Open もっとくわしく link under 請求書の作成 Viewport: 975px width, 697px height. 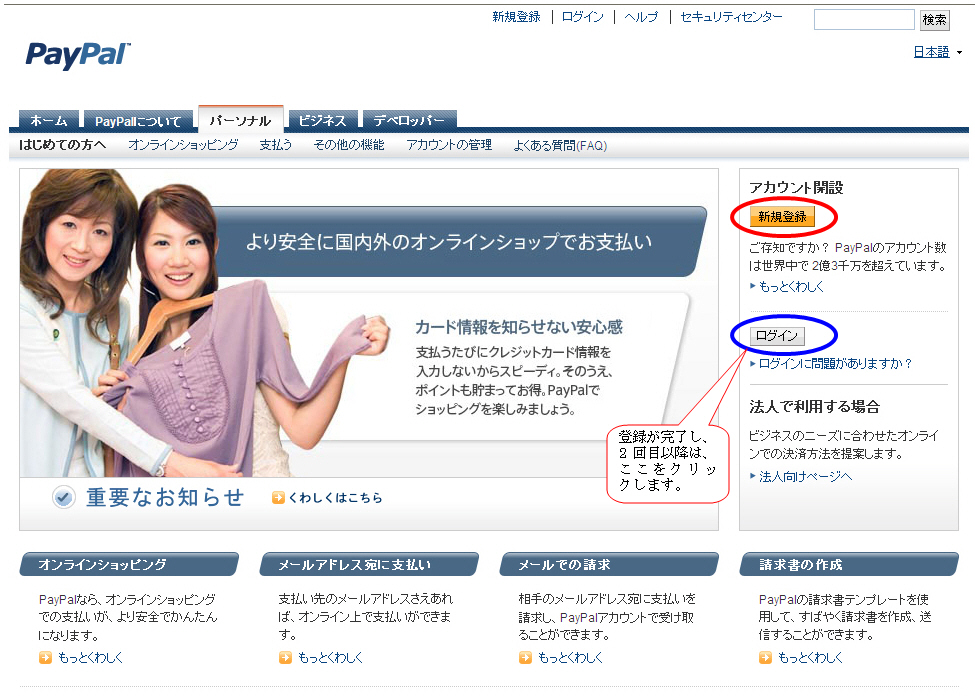(810, 657)
